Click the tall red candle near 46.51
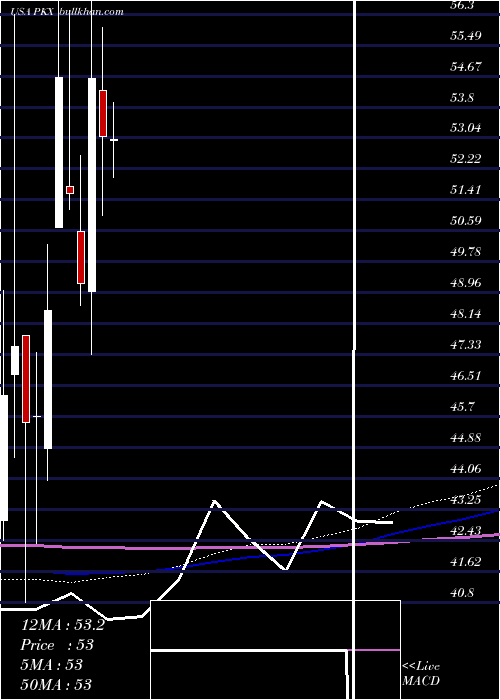The width and height of the screenshot is (500, 700). 26,379
